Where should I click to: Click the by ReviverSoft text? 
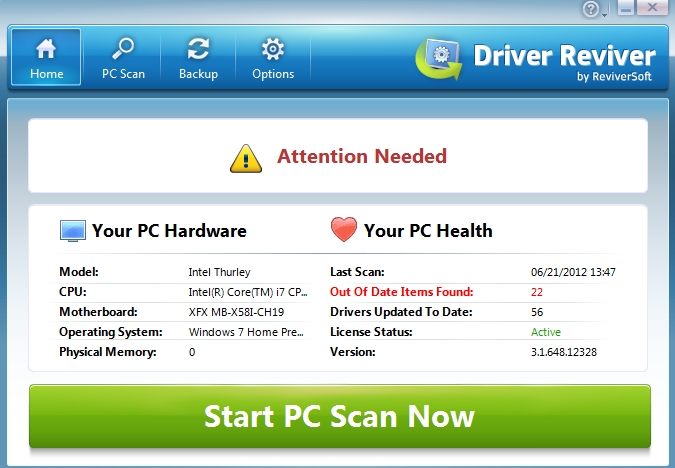click(x=614, y=77)
